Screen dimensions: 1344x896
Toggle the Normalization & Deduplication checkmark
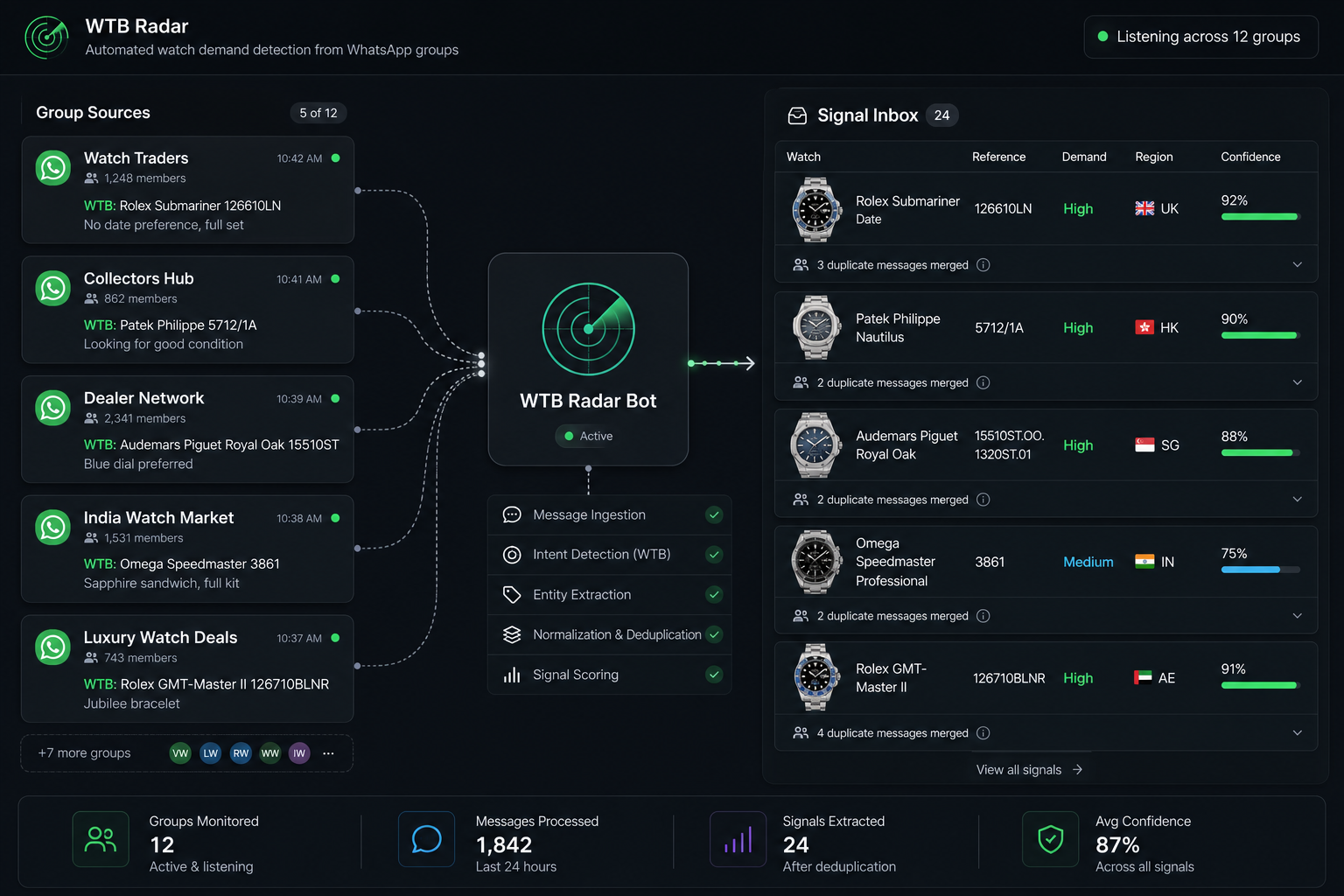coord(715,634)
